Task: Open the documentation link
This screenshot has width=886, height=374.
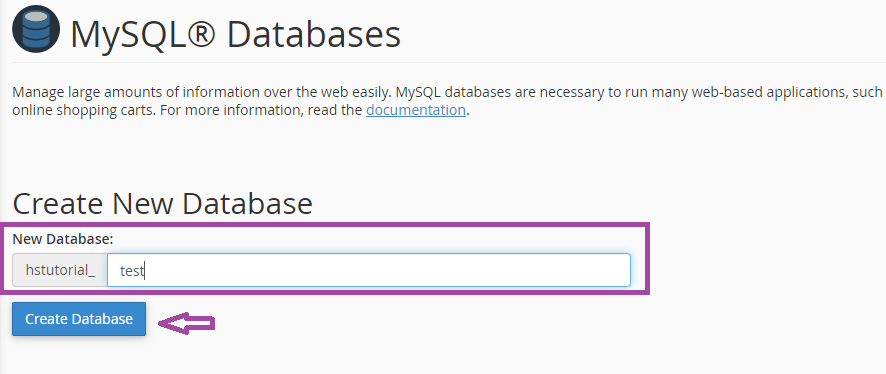Action: point(416,110)
